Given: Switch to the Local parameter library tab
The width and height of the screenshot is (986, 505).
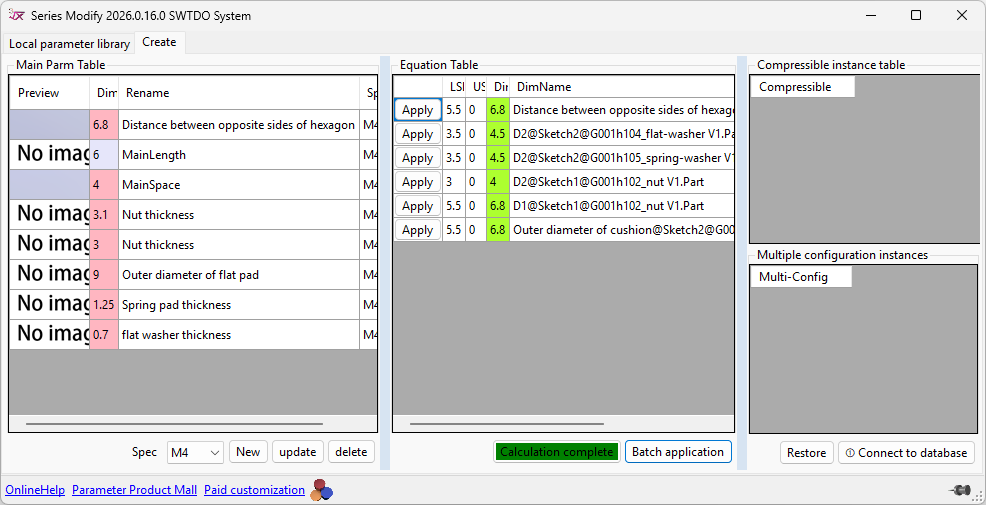Looking at the screenshot, I should click(70, 44).
